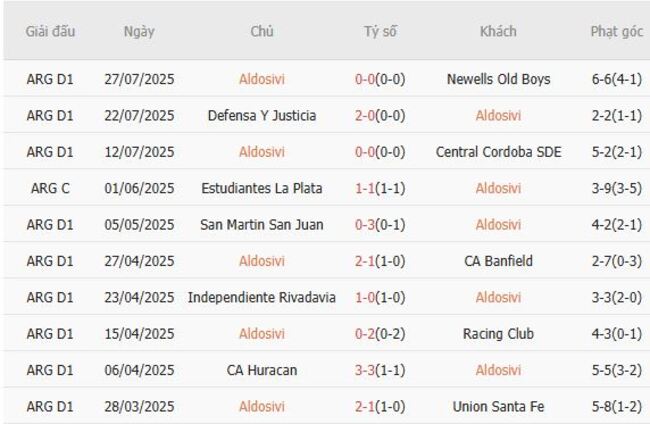The width and height of the screenshot is (650, 424).
Task: Click the 2-0(0-0) score on 22/07/2025
Action: point(380,116)
